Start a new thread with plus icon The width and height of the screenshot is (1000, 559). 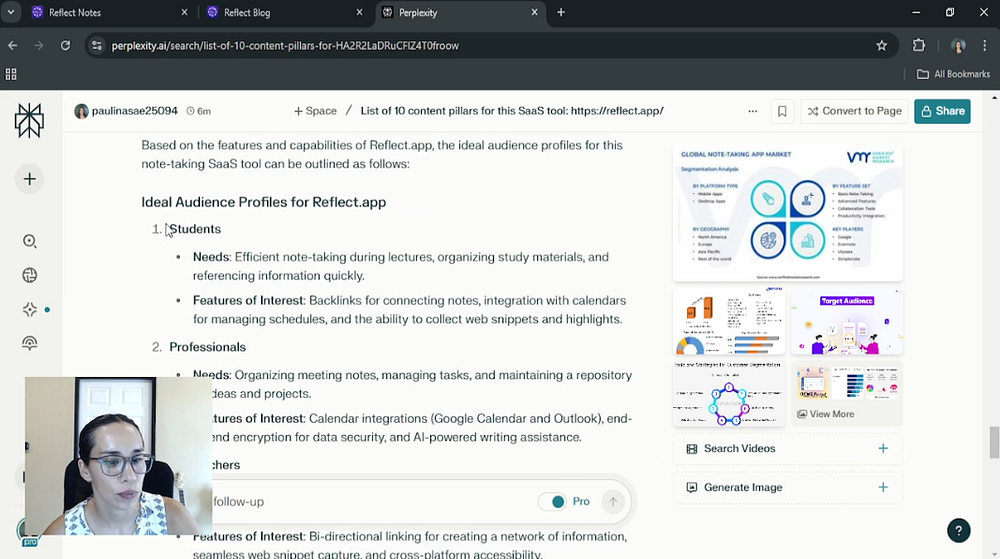[30, 179]
